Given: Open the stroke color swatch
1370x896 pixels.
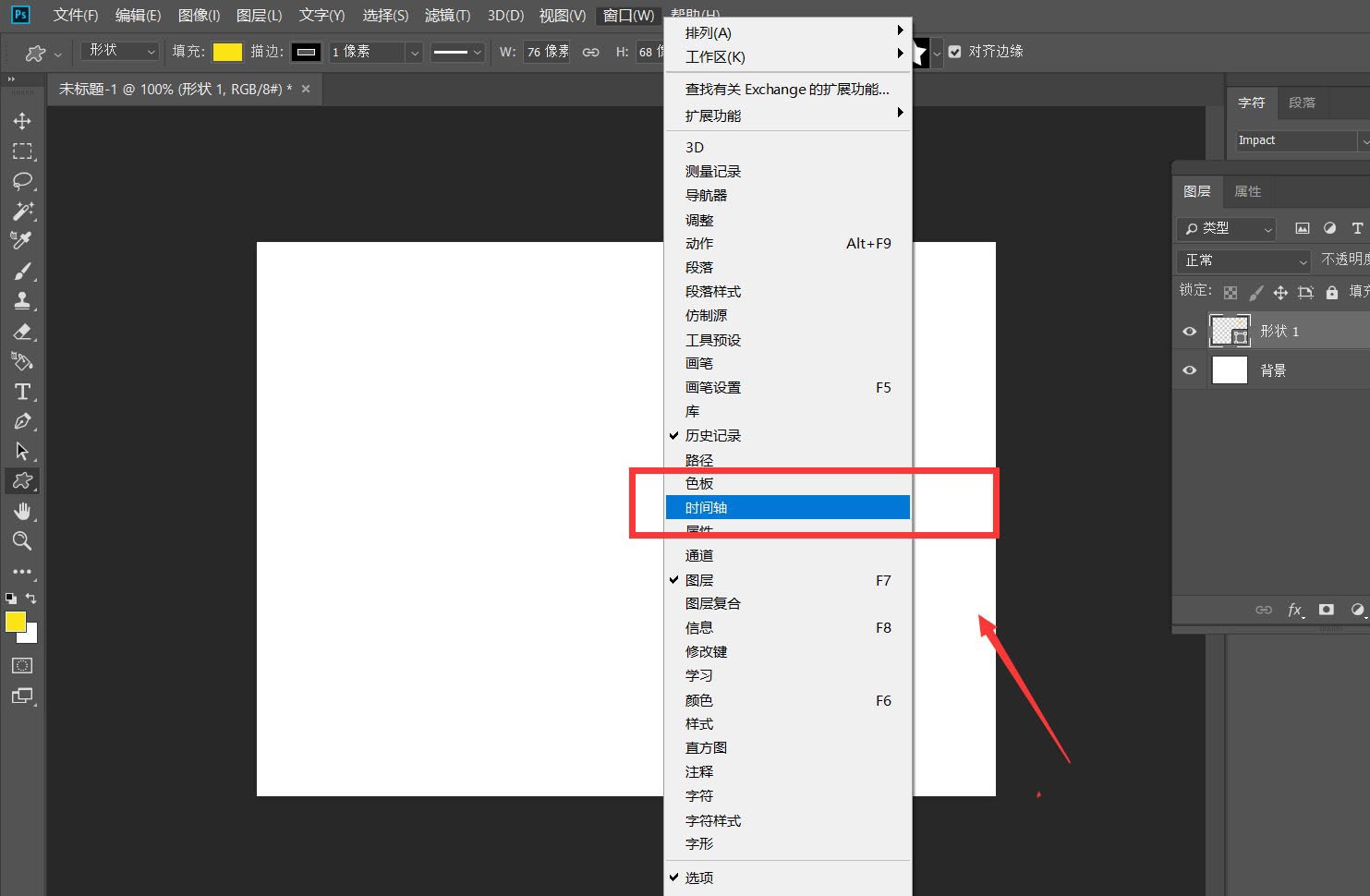Looking at the screenshot, I should click(307, 52).
